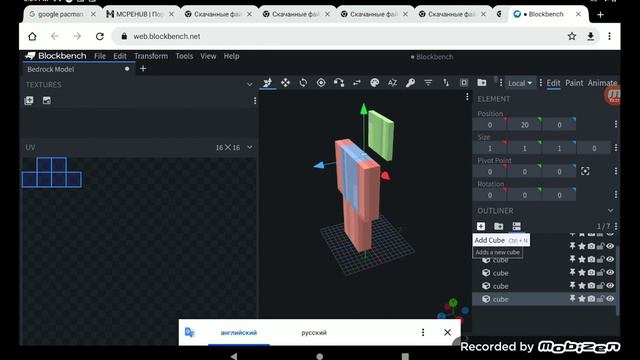Click the center-square toolbar icon

click(464, 83)
